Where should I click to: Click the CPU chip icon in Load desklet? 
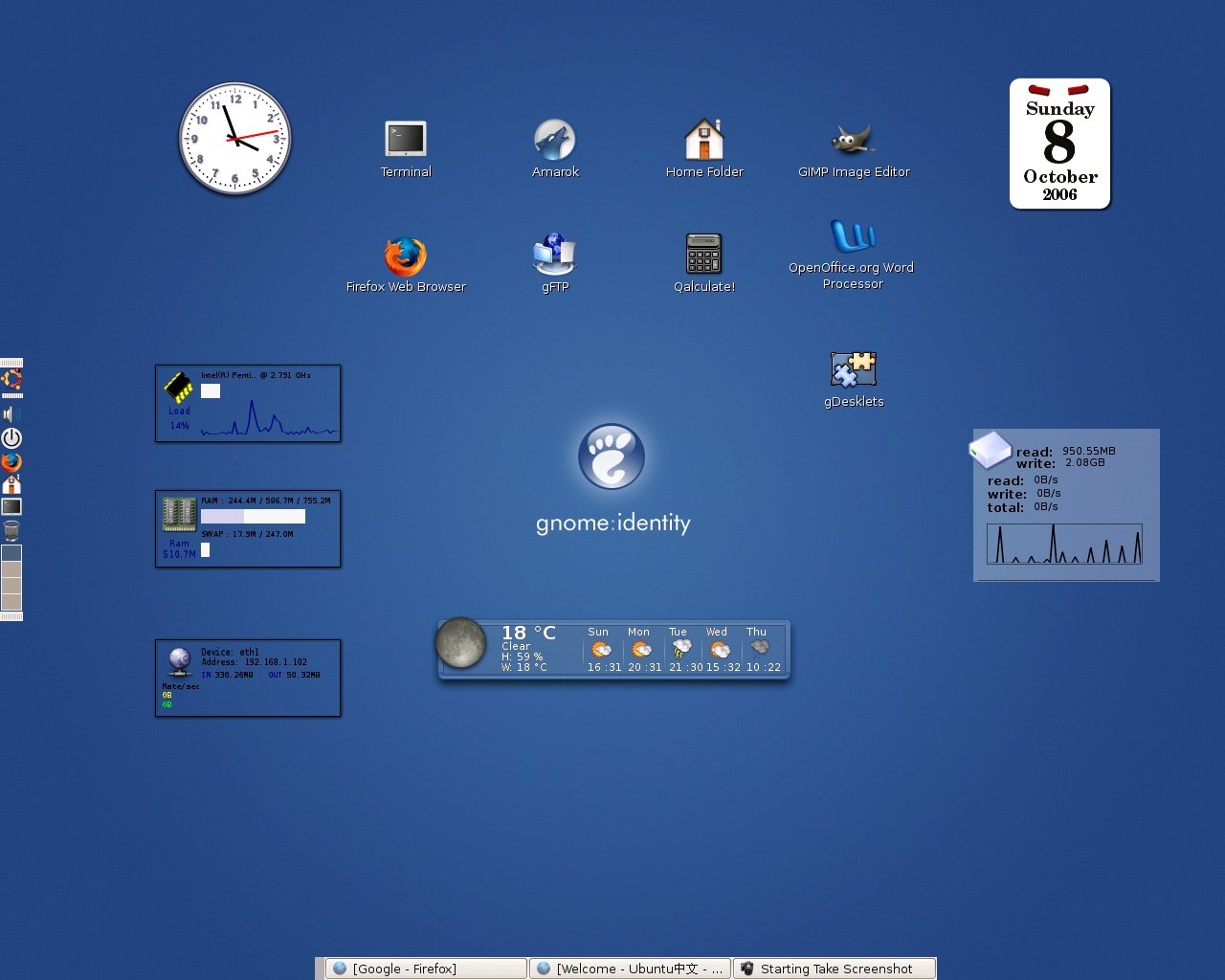[x=179, y=387]
